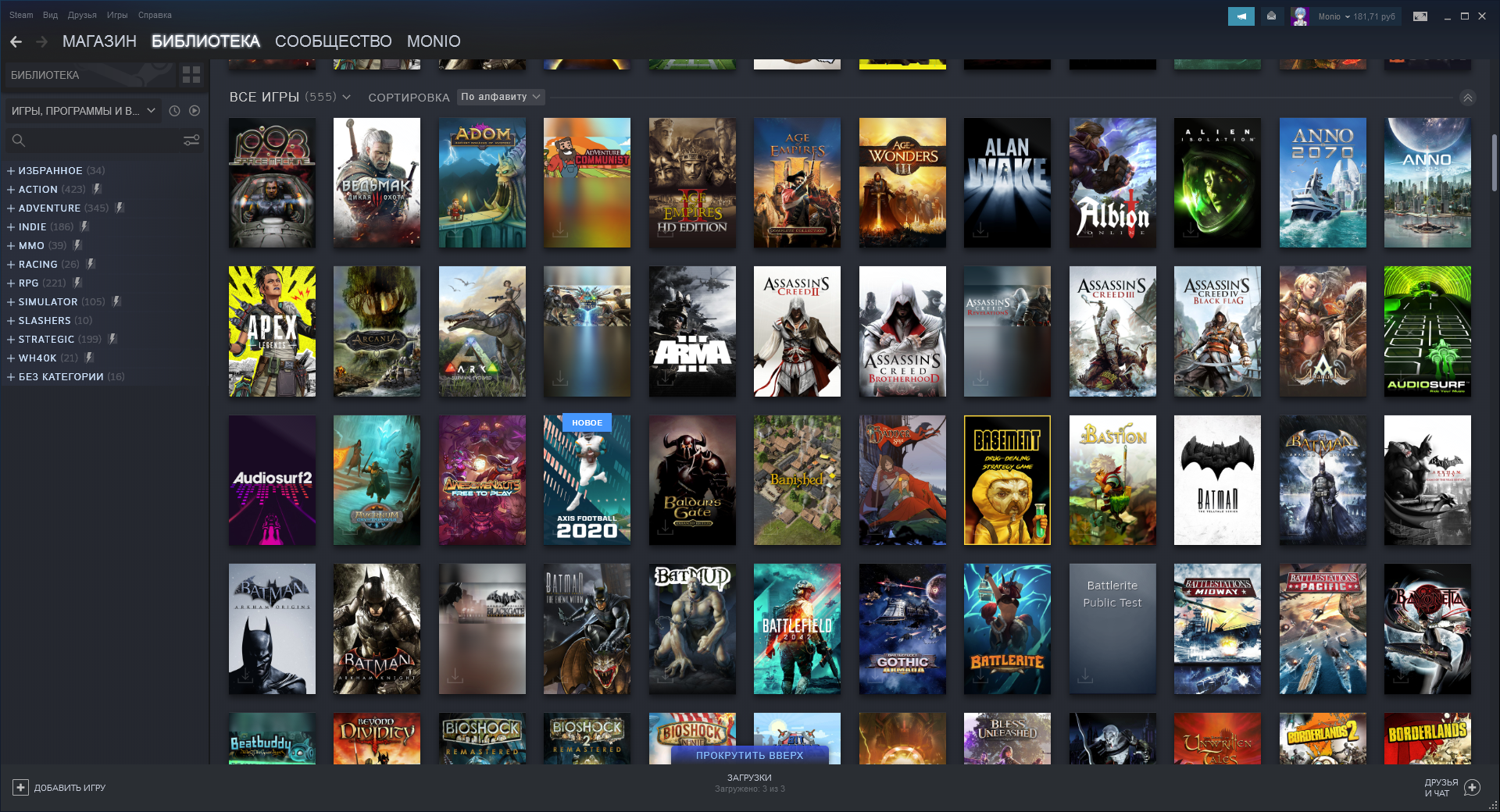The image size is (1500, 812).
Task: Open the Alan Wake game cover
Action: [1007, 183]
